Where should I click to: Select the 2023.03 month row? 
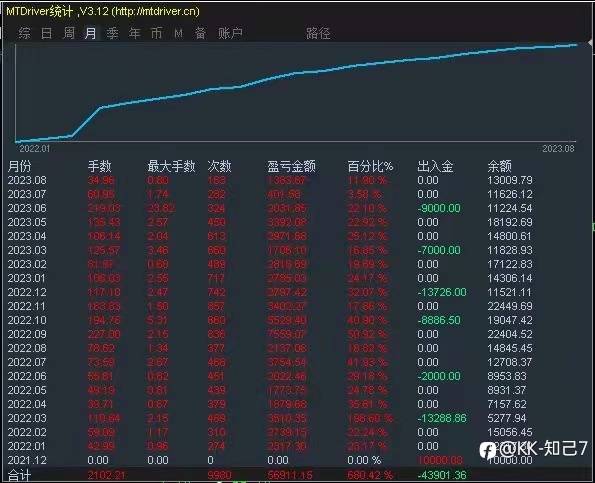270,250
